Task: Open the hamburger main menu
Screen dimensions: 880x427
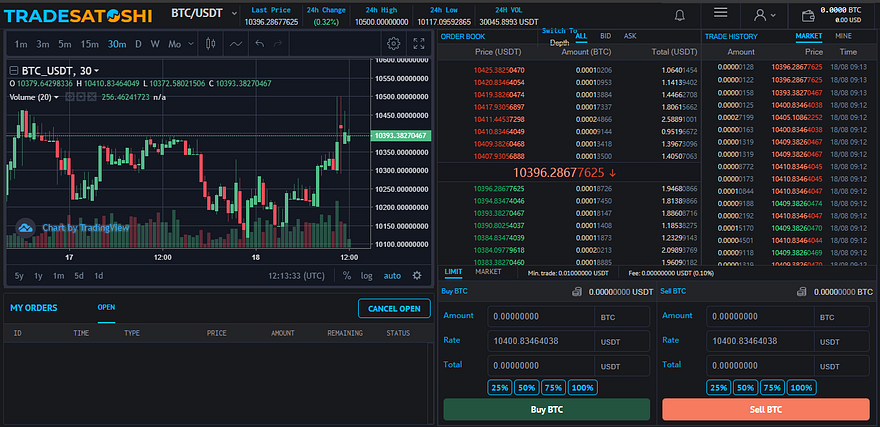Action: click(x=721, y=12)
